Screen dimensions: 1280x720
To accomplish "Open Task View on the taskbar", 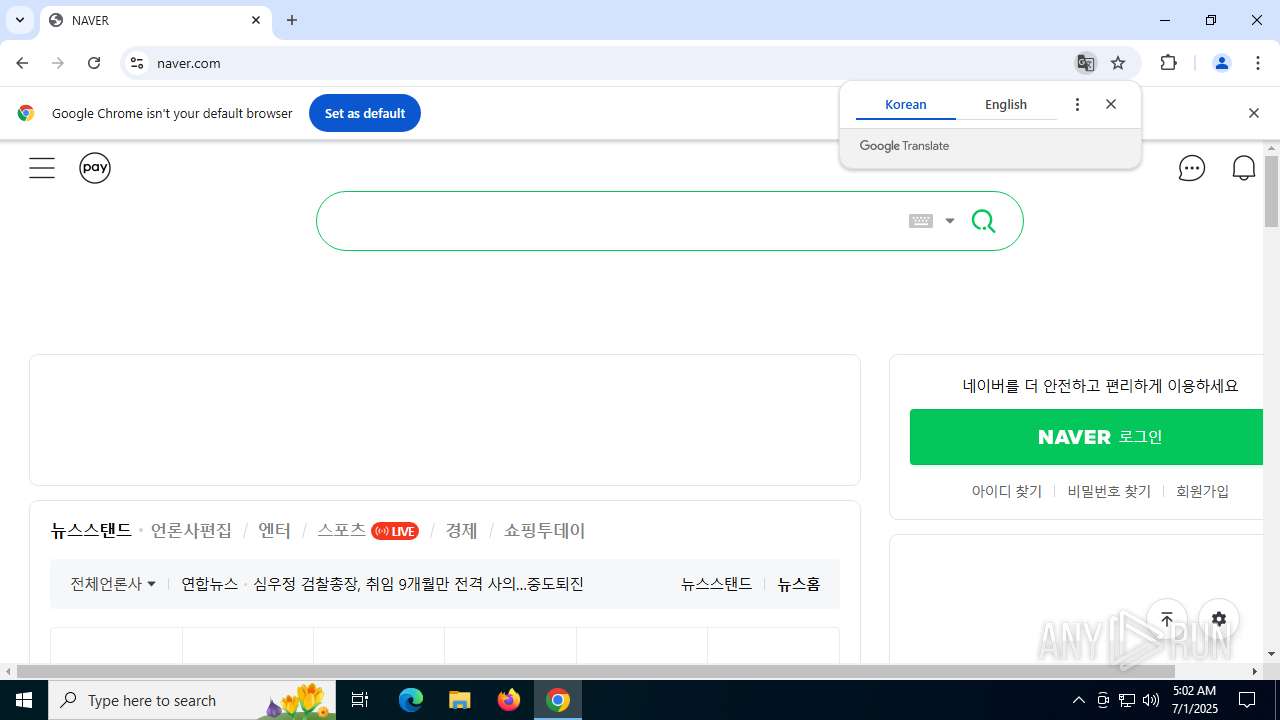I will (x=360, y=700).
